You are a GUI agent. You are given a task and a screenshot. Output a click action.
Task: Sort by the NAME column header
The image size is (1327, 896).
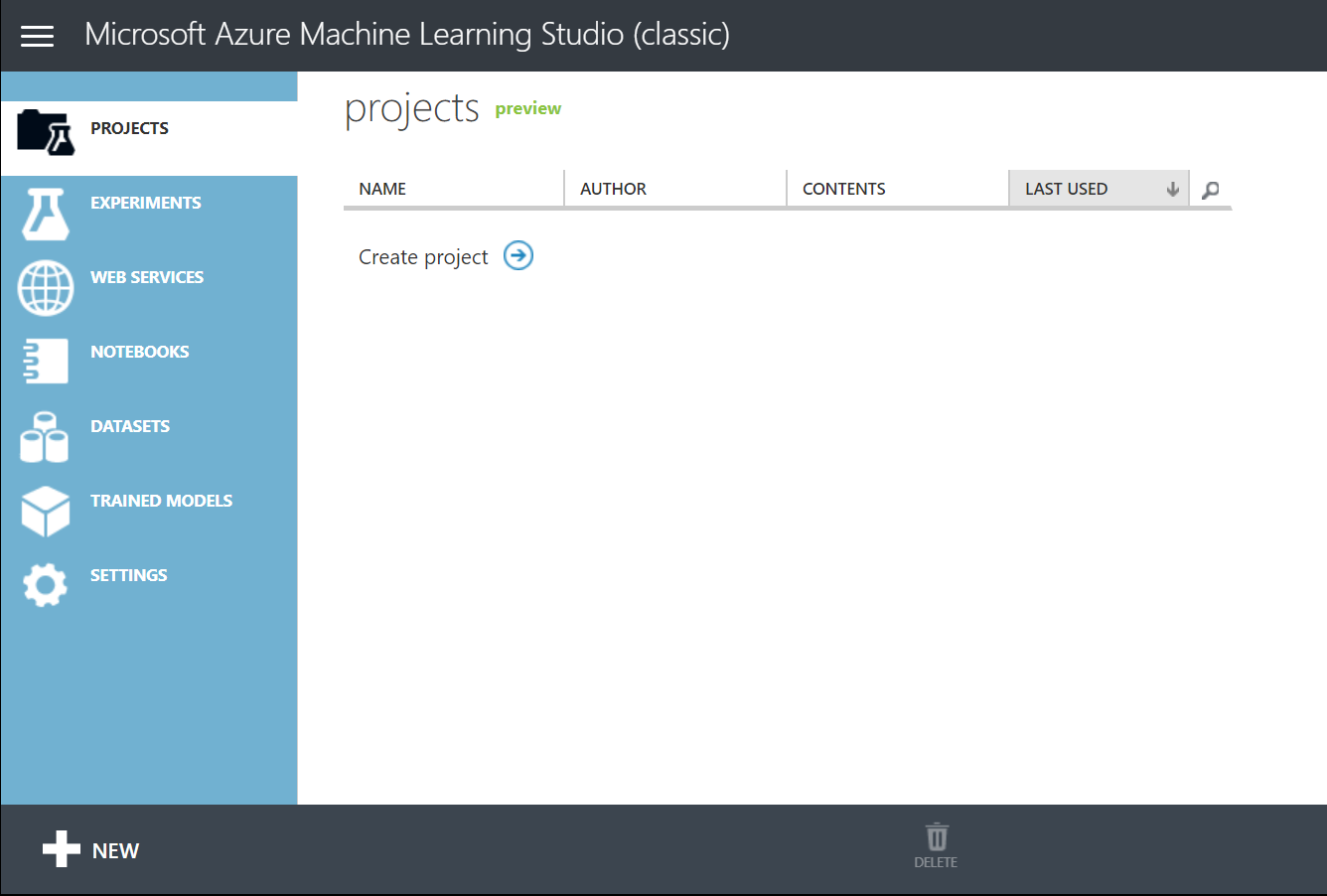(x=454, y=189)
